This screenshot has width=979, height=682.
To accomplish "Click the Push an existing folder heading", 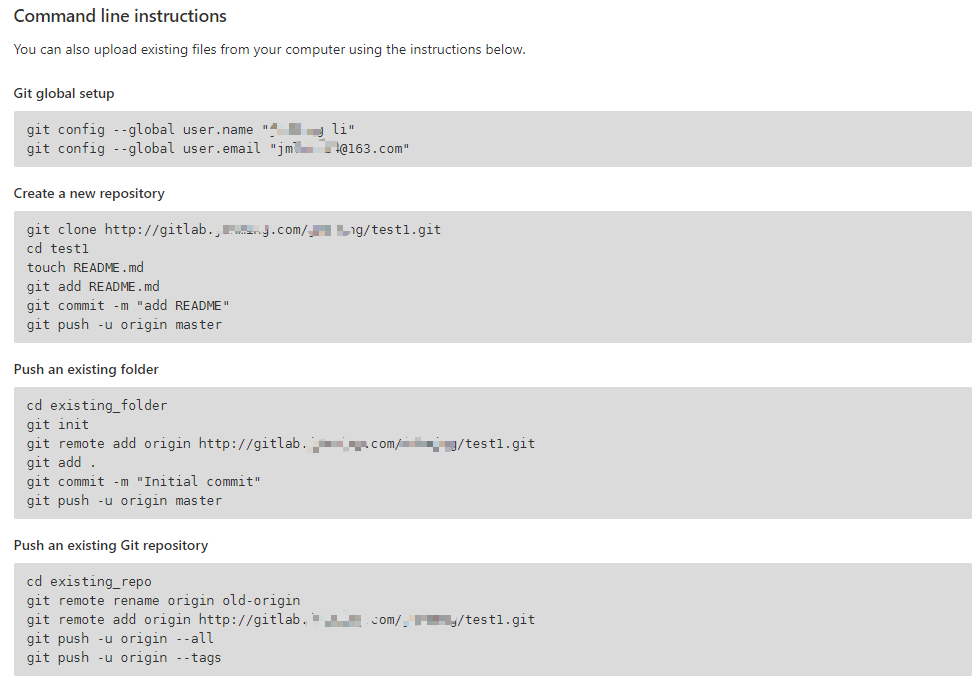I will pos(86,370).
